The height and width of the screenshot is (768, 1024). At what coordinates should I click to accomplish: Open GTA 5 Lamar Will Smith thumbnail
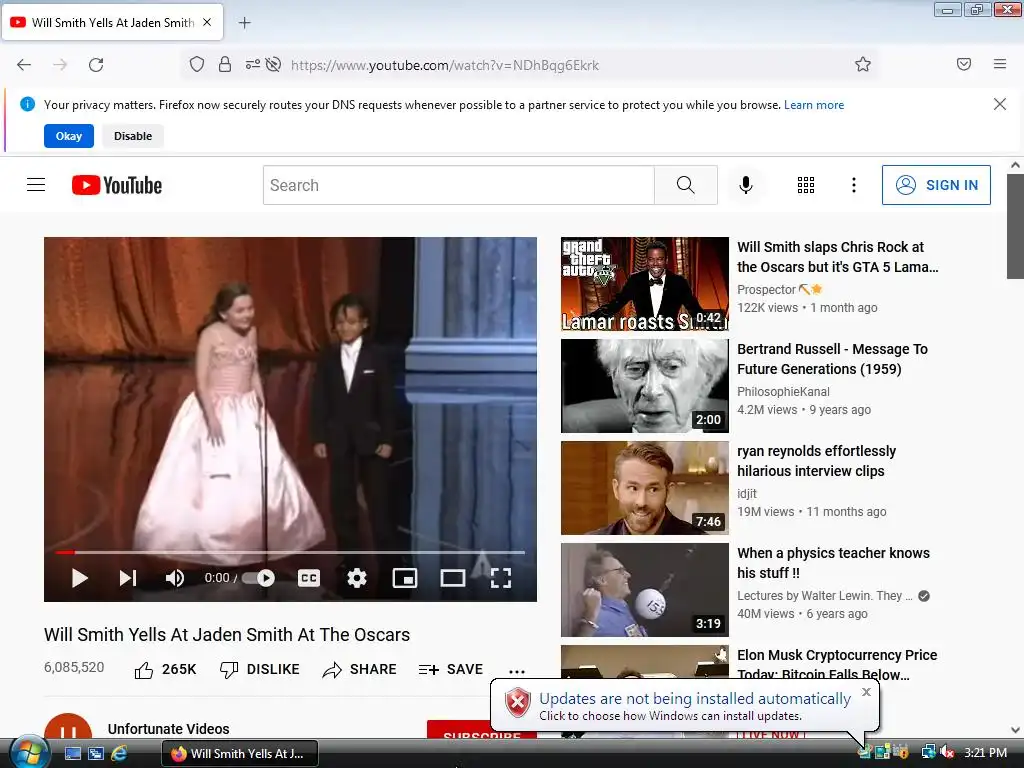[645, 284]
